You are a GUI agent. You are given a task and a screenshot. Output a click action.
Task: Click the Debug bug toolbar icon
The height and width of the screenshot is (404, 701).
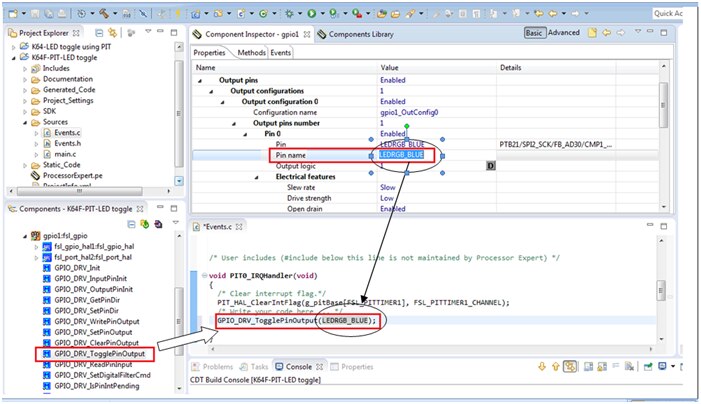pyautogui.click(x=289, y=14)
